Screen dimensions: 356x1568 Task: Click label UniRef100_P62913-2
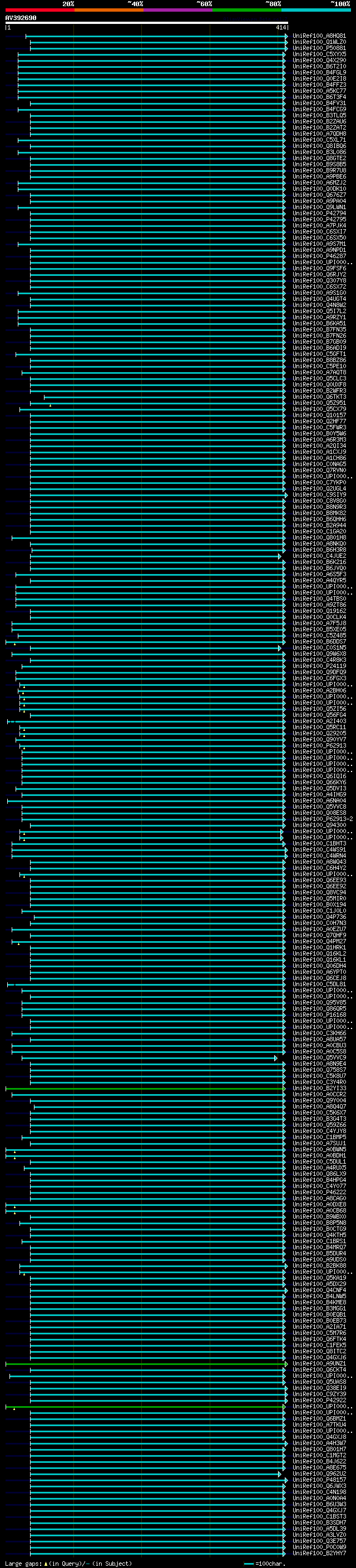323,819
